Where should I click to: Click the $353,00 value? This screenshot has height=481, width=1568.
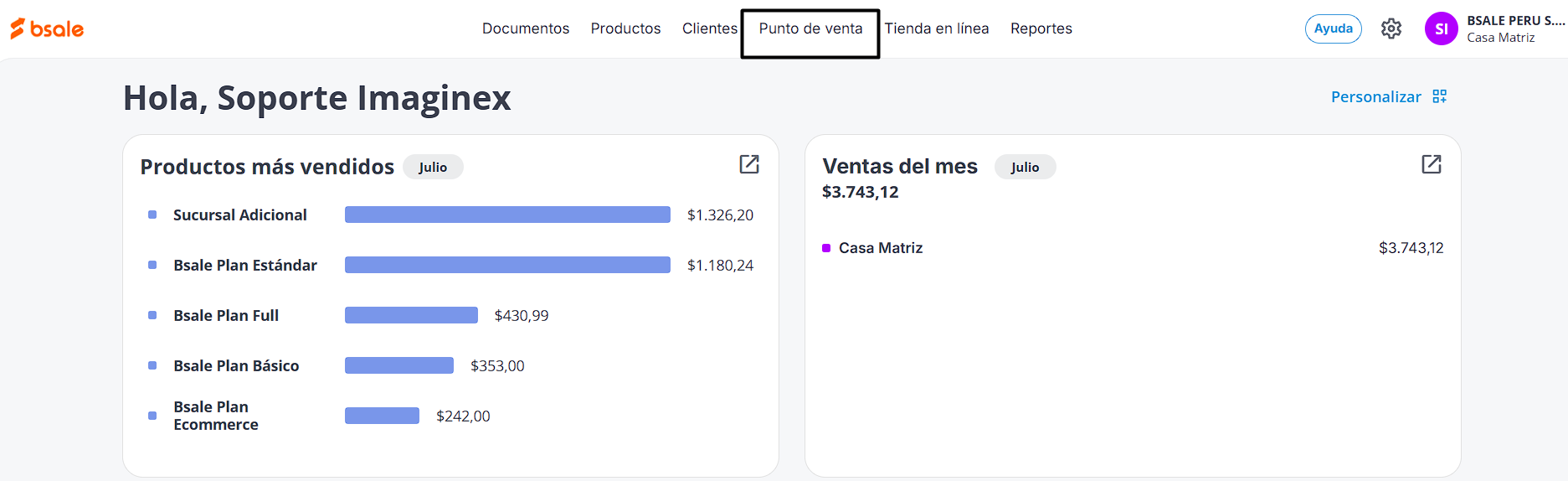point(497,366)
